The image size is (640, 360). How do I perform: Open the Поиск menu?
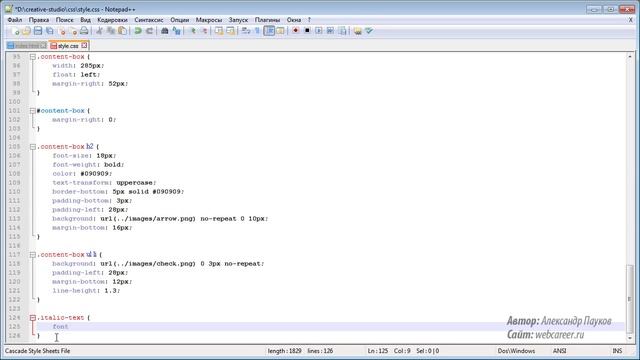(64, 20)
